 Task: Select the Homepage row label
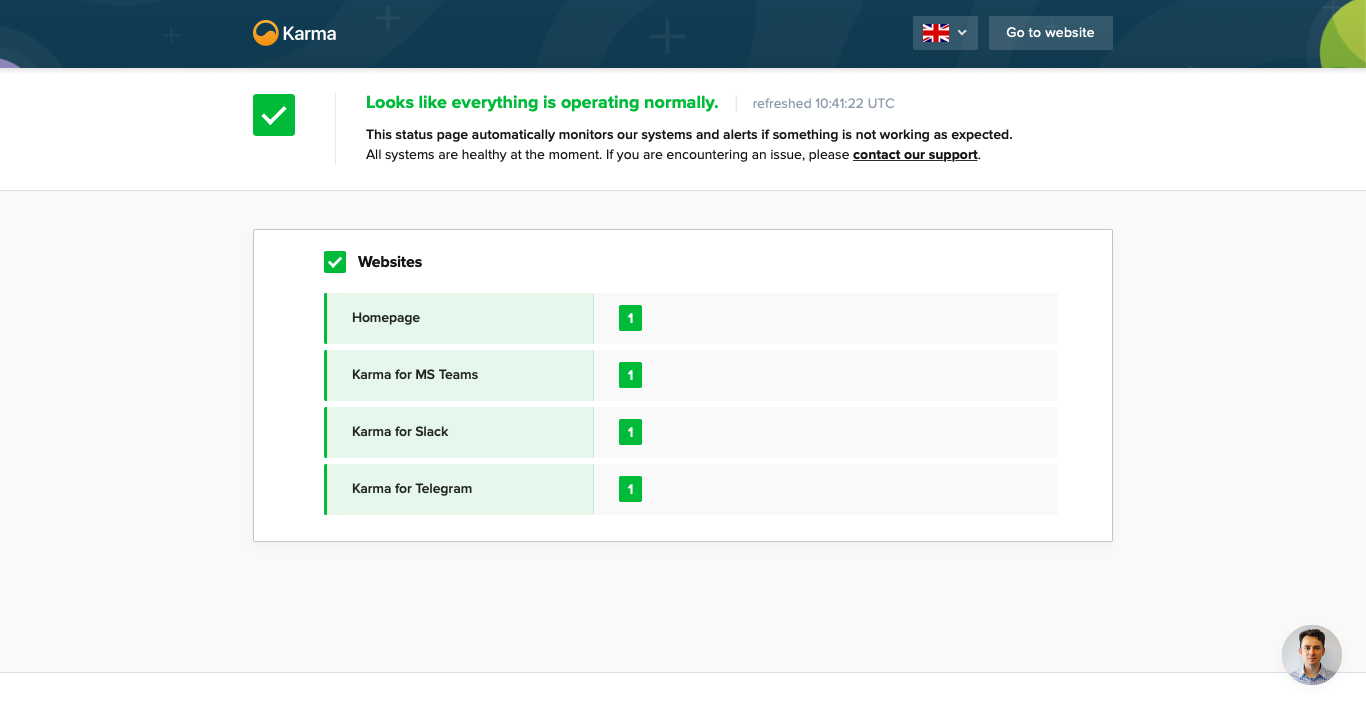click(386, 318)
